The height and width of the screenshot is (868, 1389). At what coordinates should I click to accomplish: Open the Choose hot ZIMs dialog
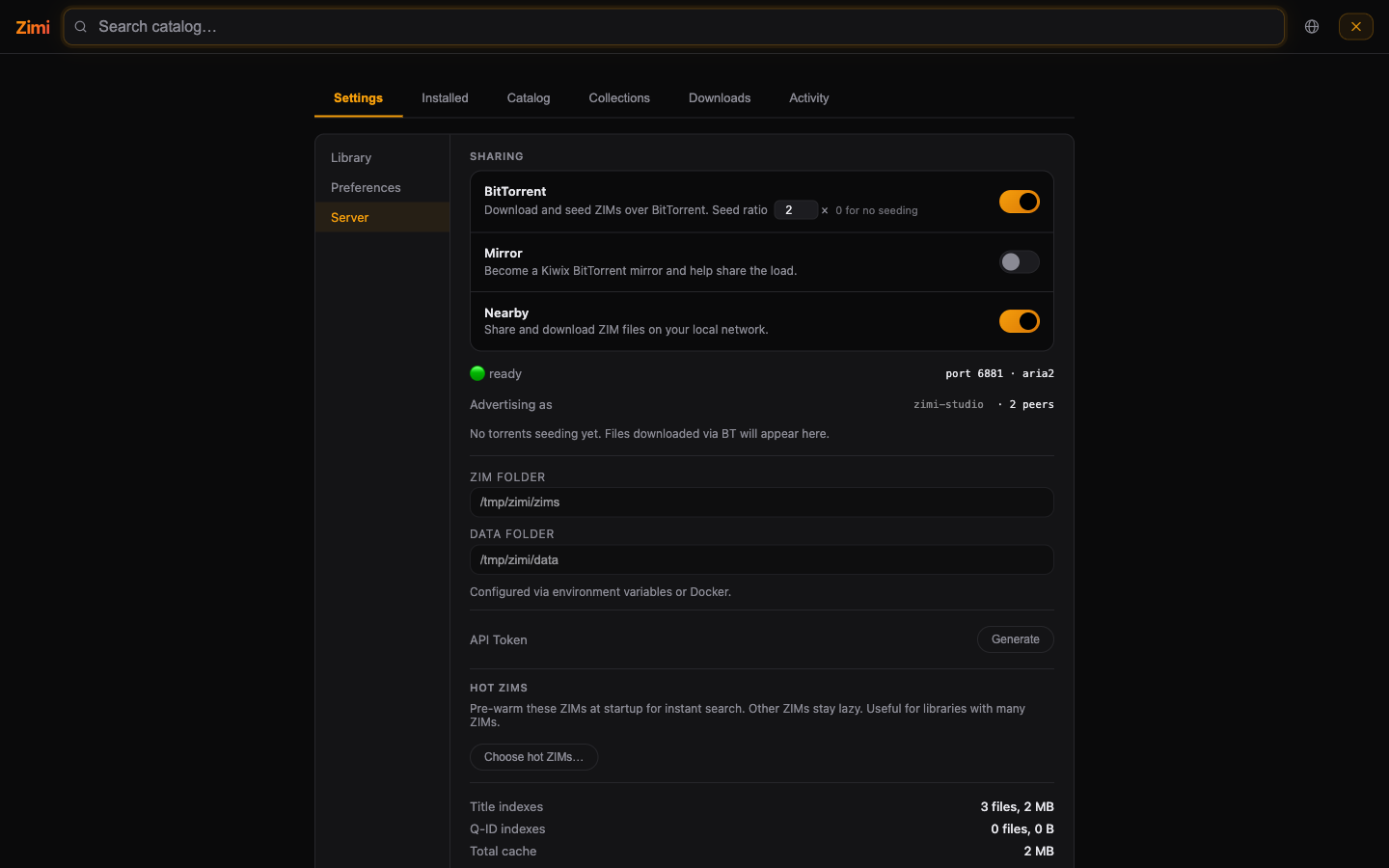click(x=534, y=757)
